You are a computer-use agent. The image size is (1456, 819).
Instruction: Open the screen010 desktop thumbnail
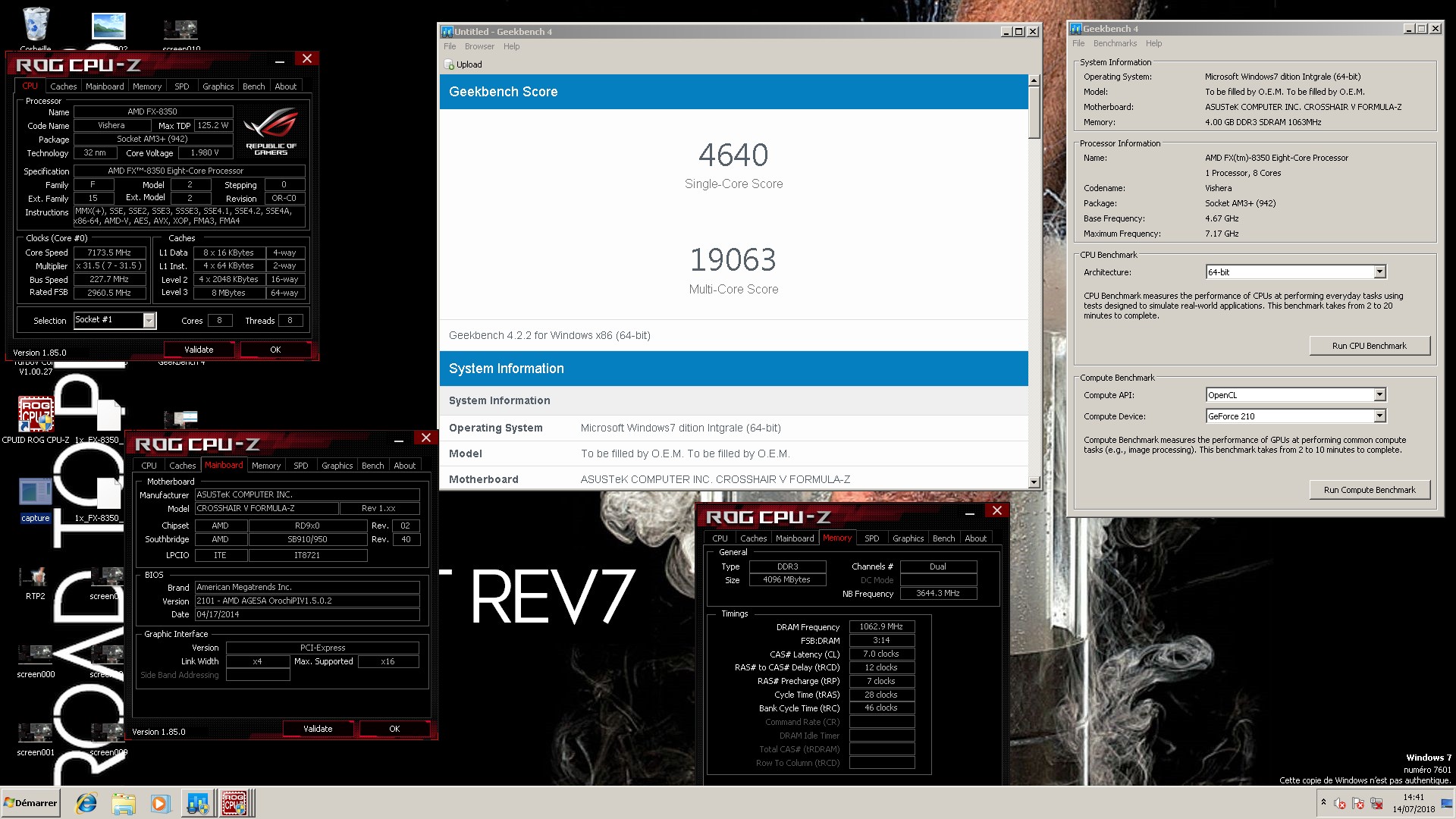click(181, 30)
